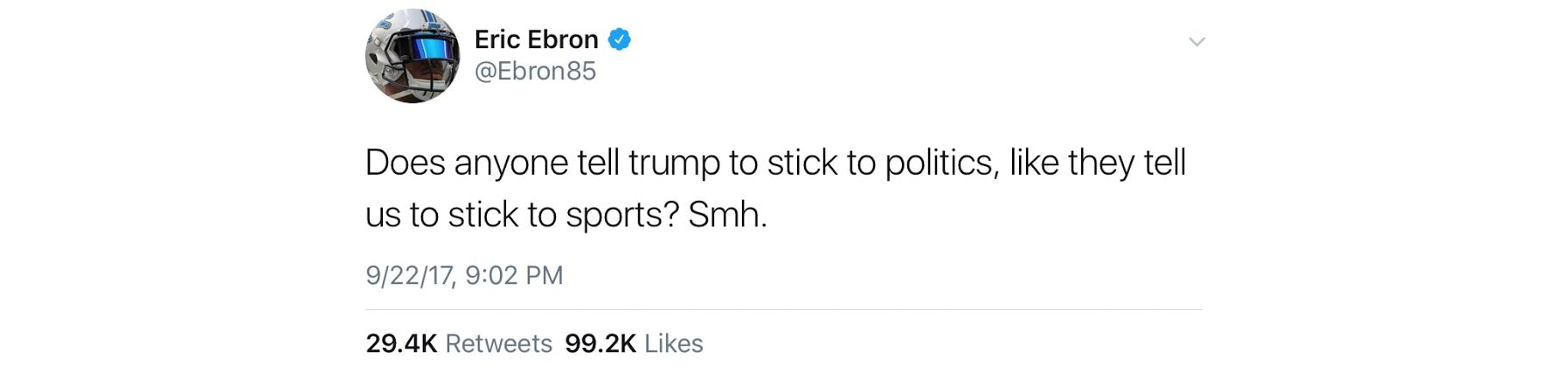The image size is (1568, 373).
Task: Click the 9:02 PM time text
Action: 514,275
